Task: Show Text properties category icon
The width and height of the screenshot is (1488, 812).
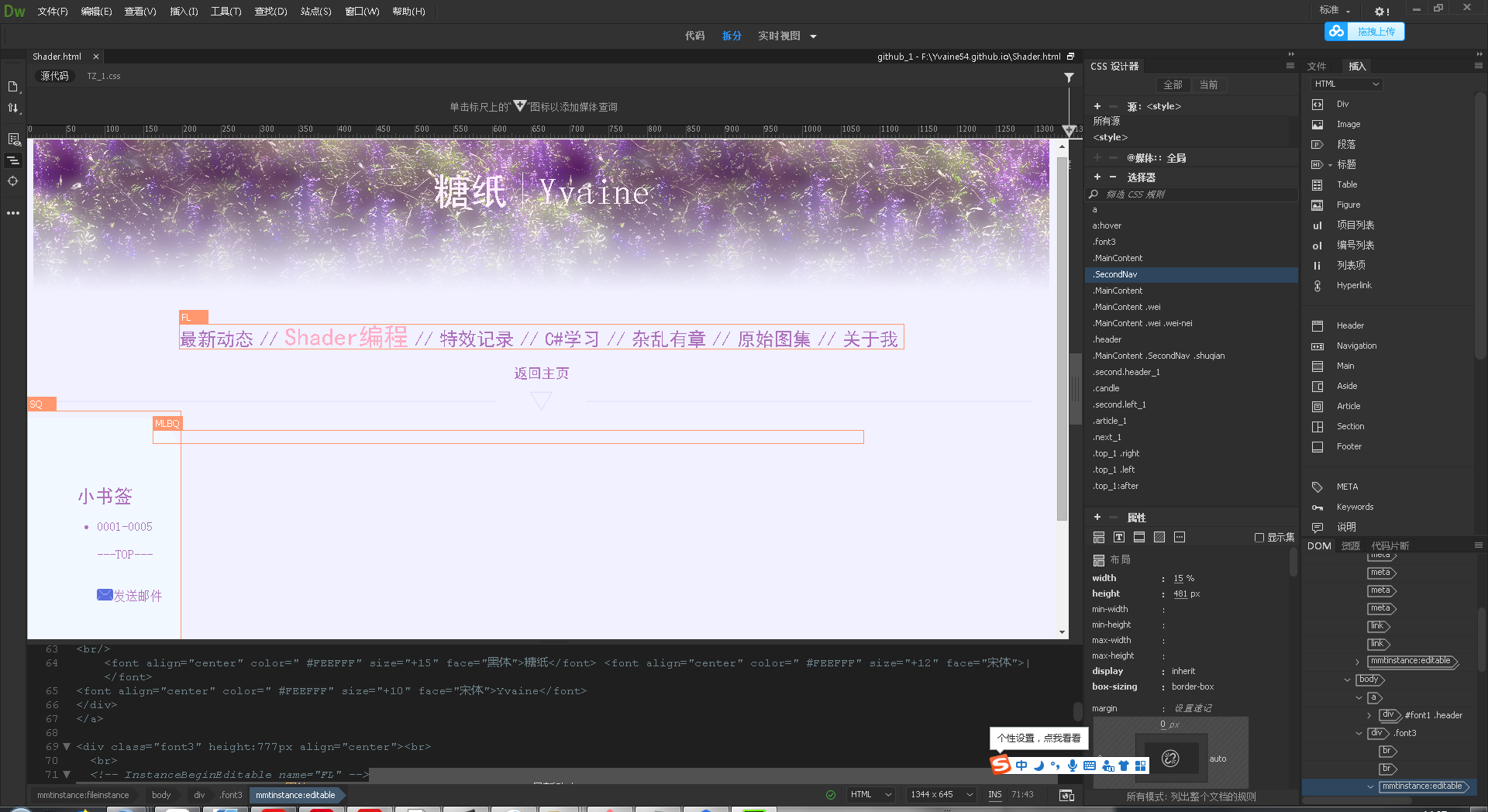Action: coord(1119,537)
